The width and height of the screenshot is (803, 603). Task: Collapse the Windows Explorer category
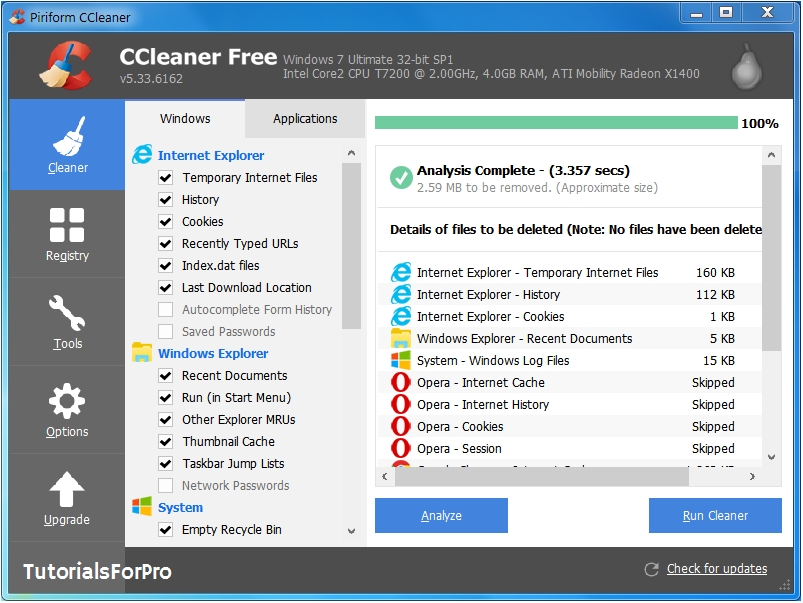[213, 353]
